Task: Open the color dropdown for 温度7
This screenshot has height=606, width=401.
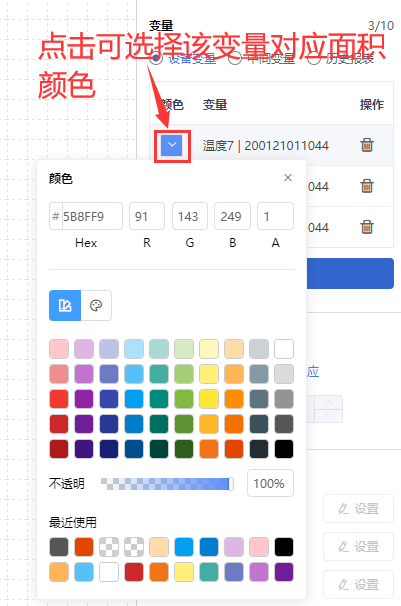Action: pyautogui.click(x=172, y=145)
